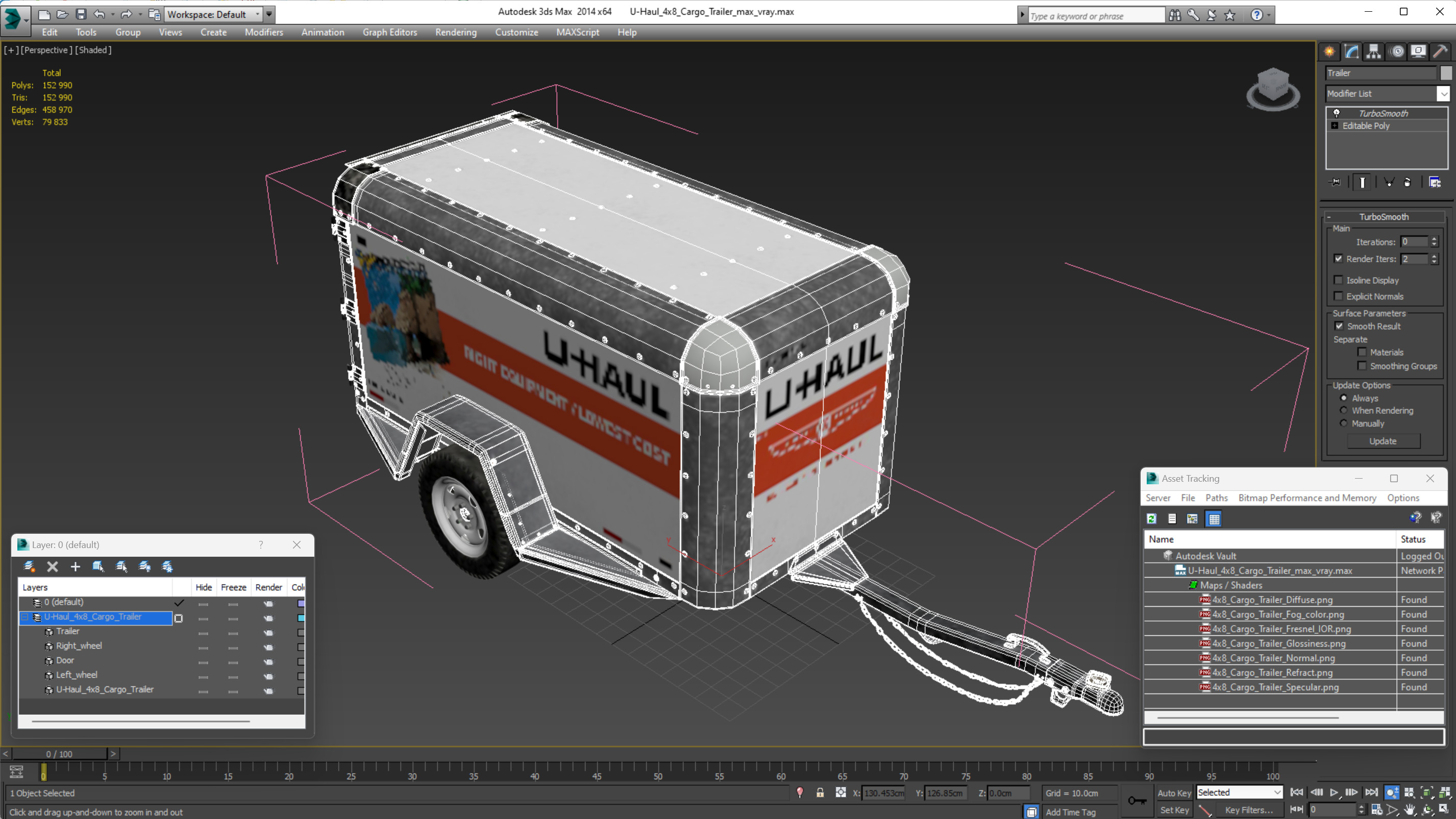This screenshot has width=1456, height=819.
Task: Click the ViewCube navigation widget
Action: pyautogui.click(x=1273, y=89)
